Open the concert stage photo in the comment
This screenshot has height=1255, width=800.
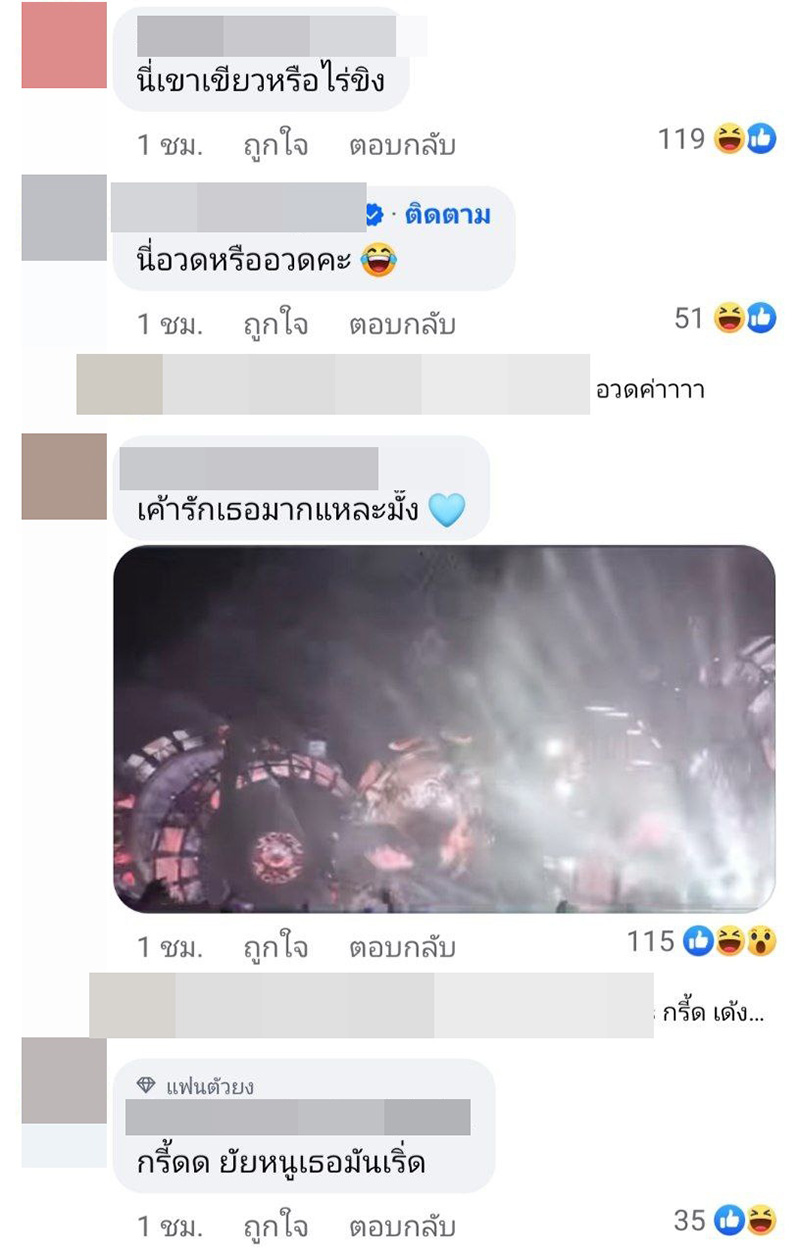[x=444, y=729]
